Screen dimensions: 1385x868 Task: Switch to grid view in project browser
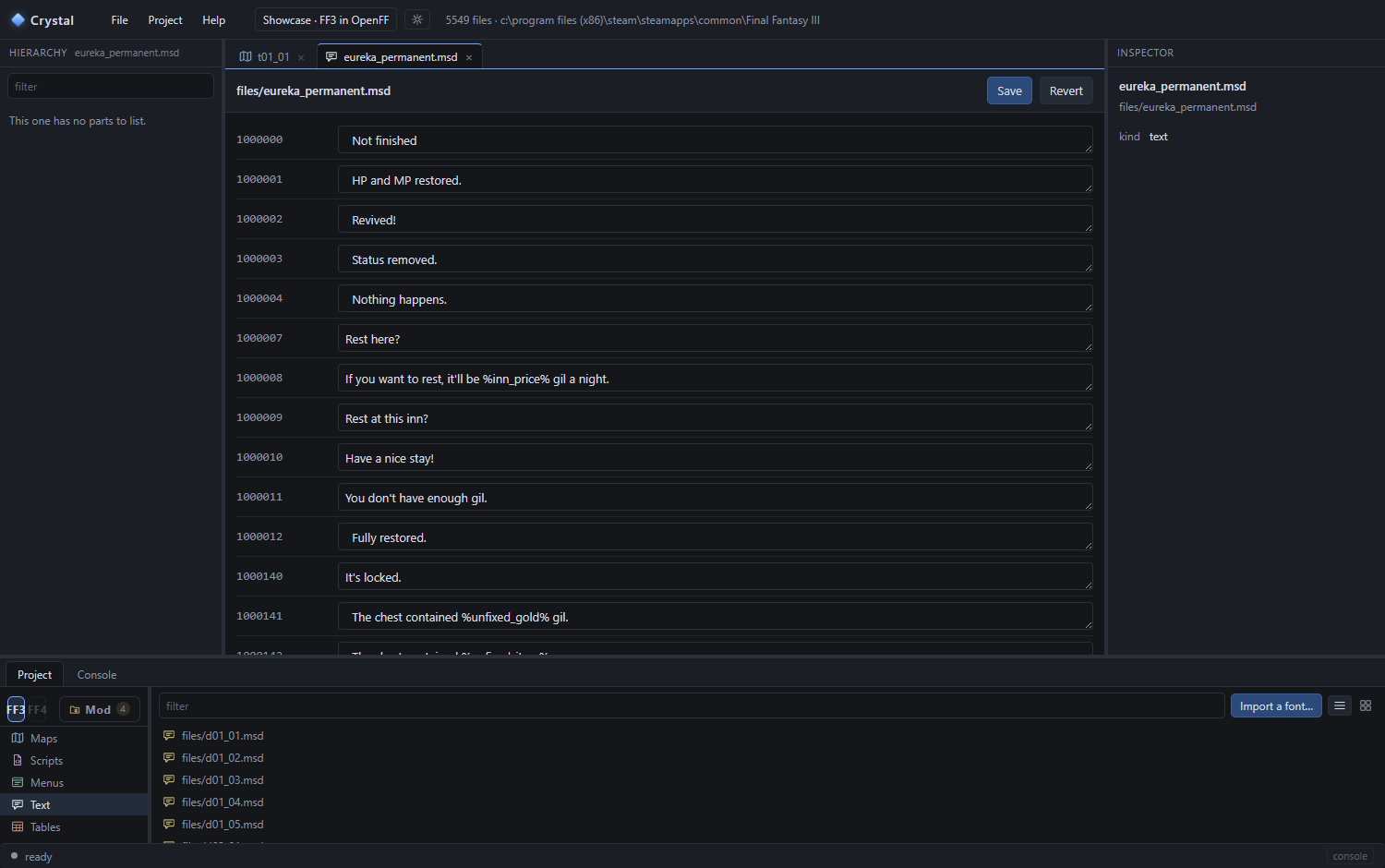click(1366, 705)
